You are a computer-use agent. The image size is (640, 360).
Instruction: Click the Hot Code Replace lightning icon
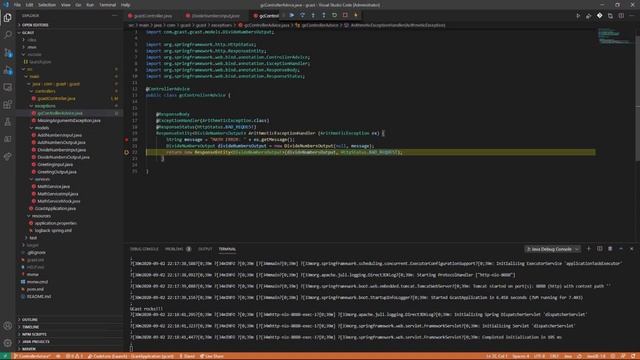click(x=356, y=15)
